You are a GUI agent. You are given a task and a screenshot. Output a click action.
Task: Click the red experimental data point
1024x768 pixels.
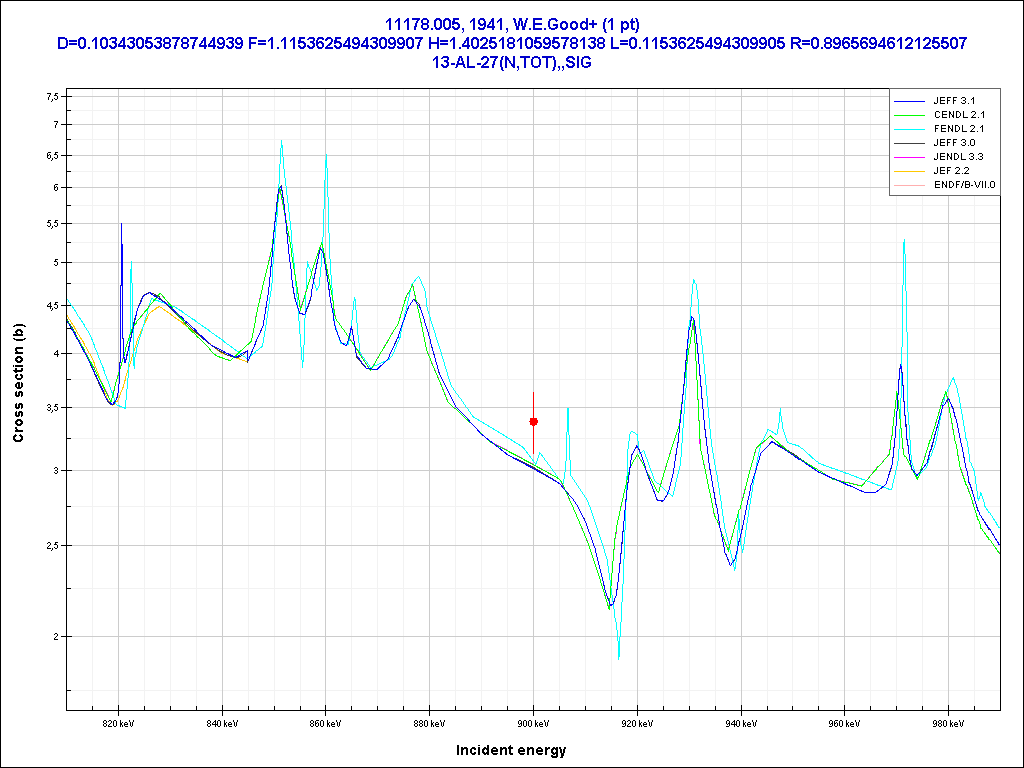[533, 422]
